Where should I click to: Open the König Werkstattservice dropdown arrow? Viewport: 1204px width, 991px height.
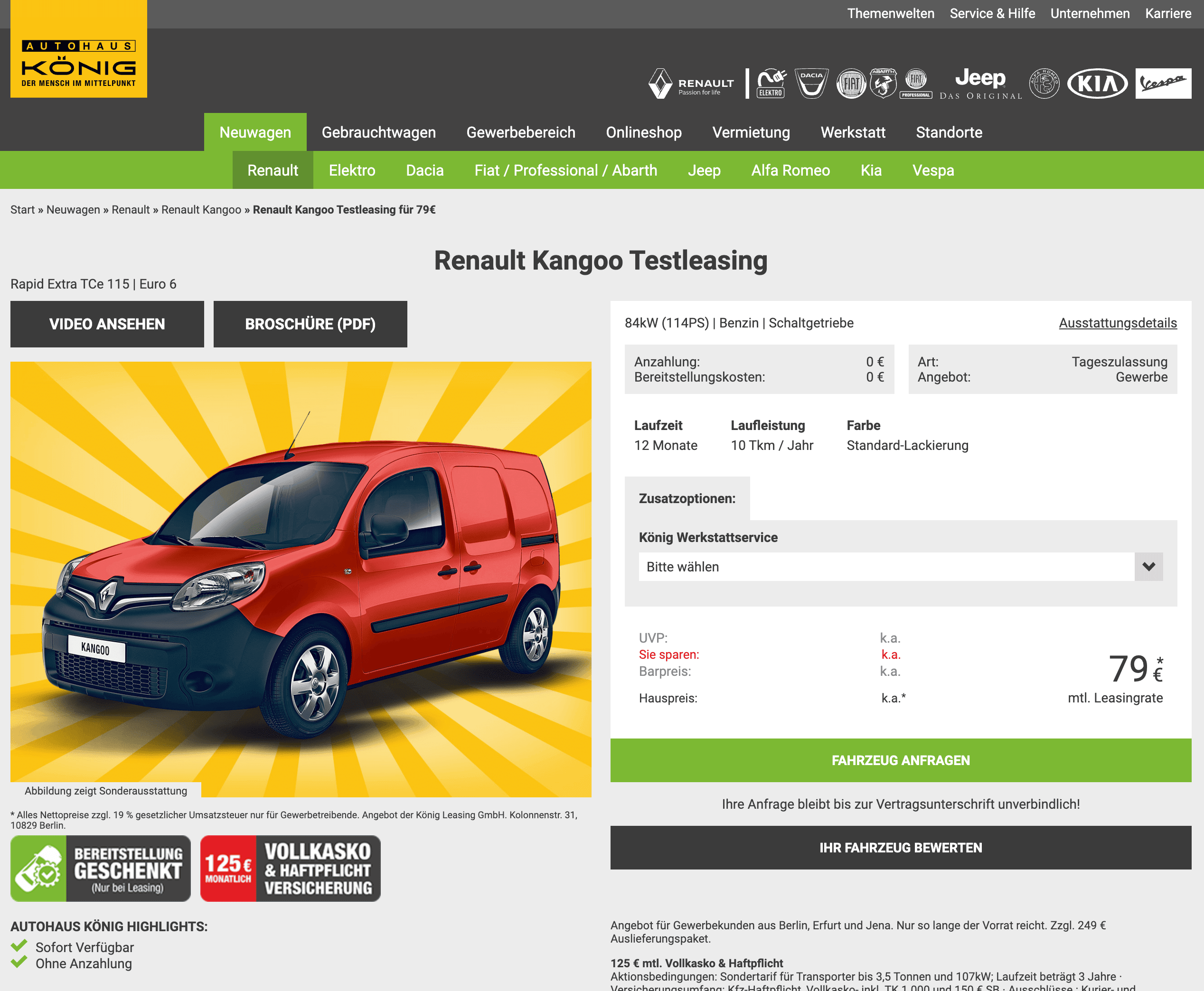1148,566
